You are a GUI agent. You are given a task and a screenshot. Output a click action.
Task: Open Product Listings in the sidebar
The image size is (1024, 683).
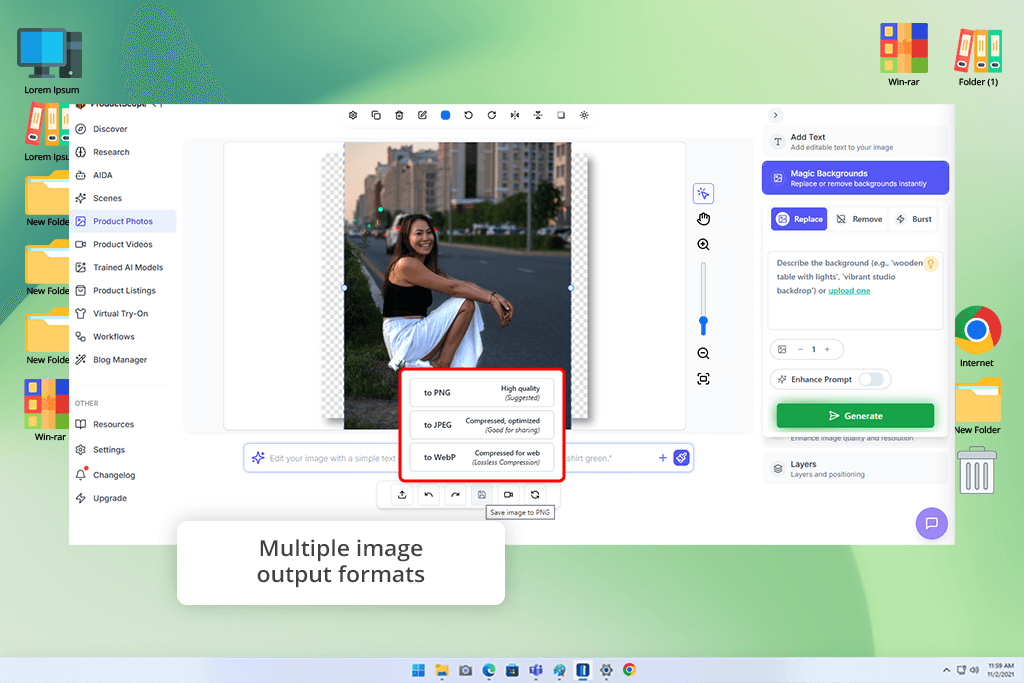[123, 291]
